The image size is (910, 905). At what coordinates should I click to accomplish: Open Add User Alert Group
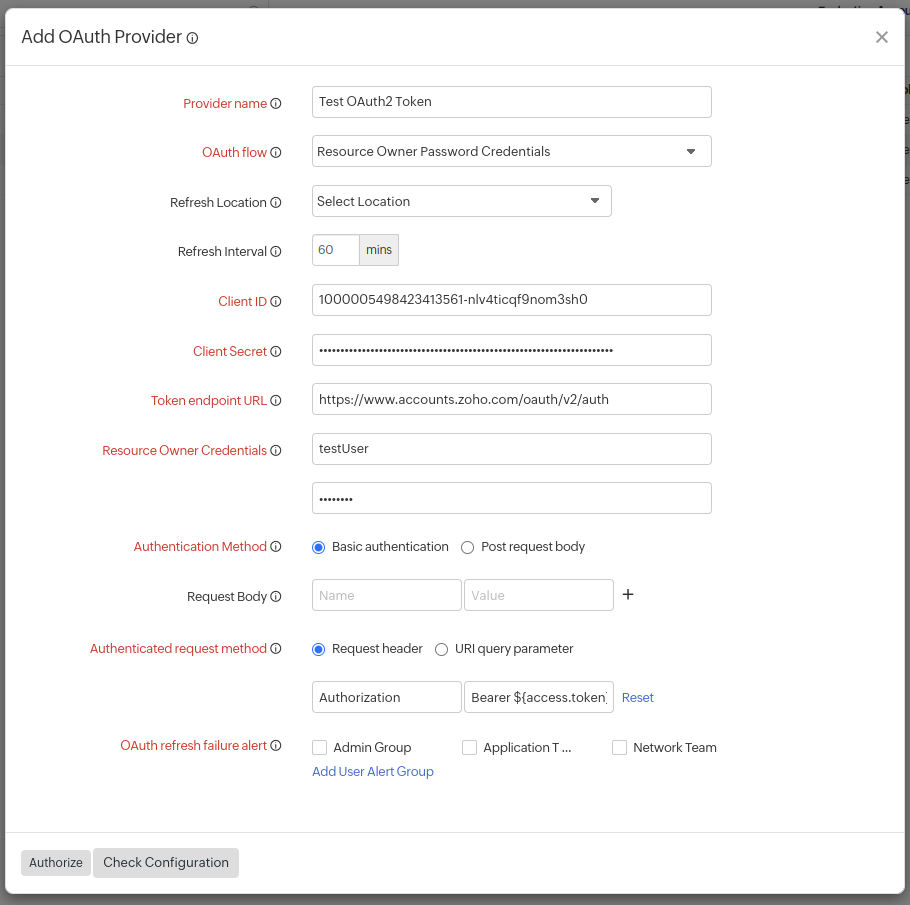click(x=372, y=771)
